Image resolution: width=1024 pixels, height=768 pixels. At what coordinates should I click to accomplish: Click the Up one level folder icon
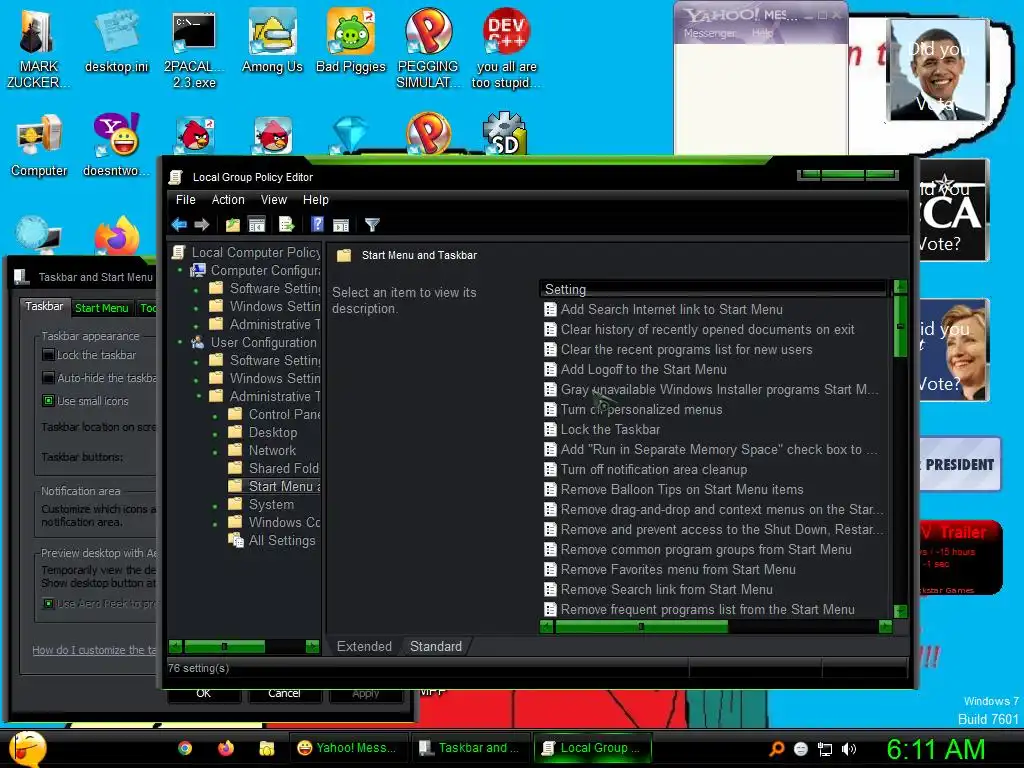[232, 225]
